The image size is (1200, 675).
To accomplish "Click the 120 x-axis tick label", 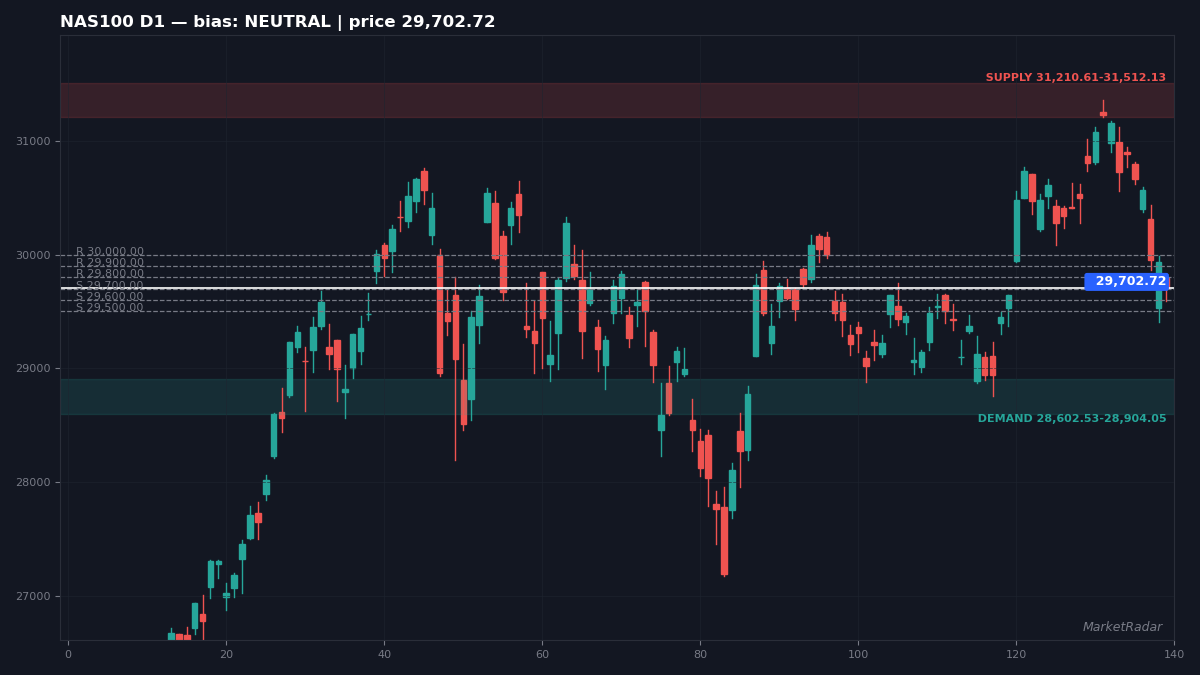I will [x=1016, y=655].
